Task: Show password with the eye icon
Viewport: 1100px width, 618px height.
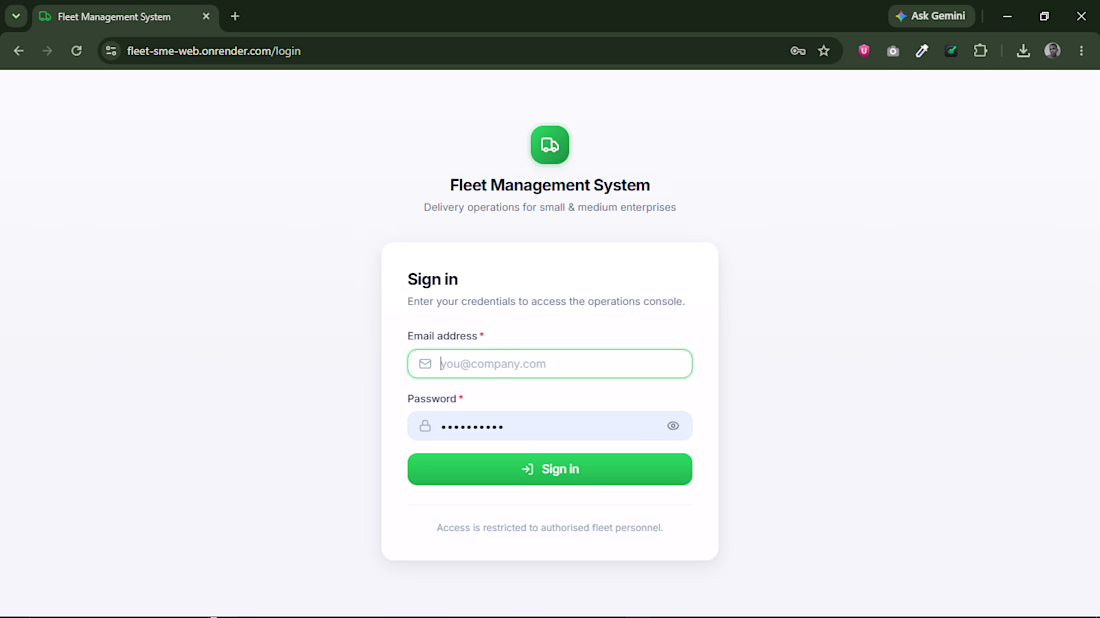Action: point(673,426)
